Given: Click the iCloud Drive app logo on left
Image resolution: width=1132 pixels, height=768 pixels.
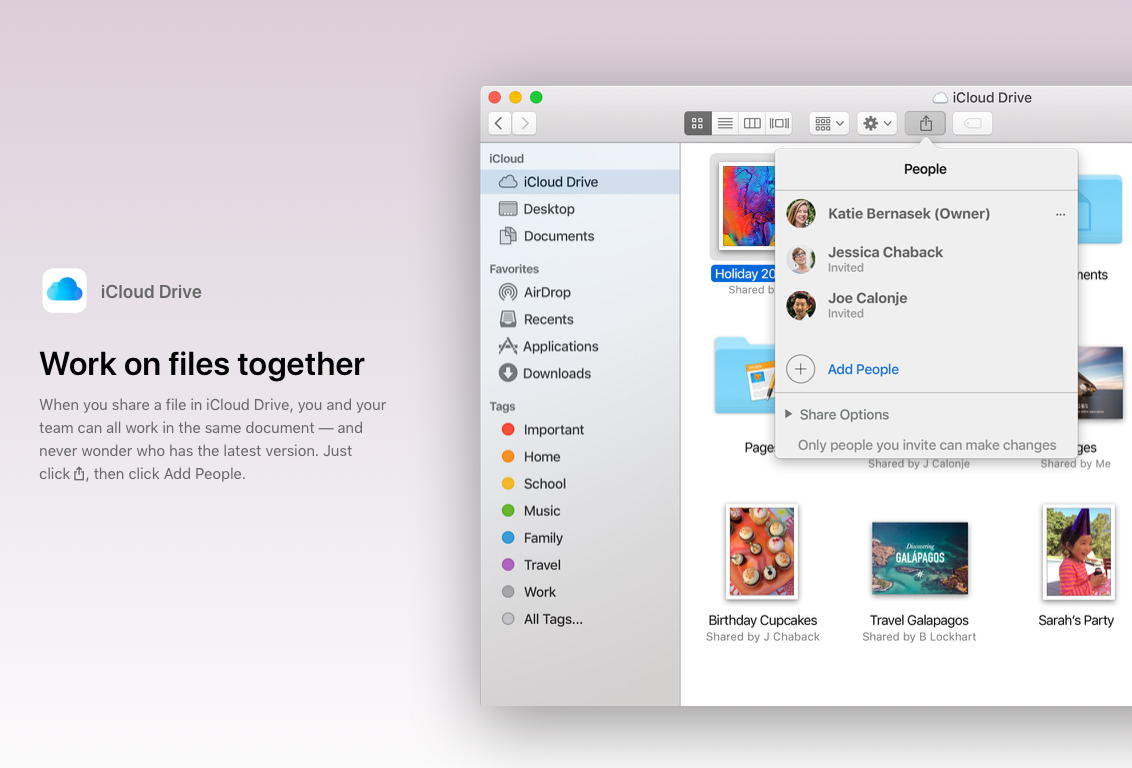Looking at the screenshot, I should [x=65, y=291].
